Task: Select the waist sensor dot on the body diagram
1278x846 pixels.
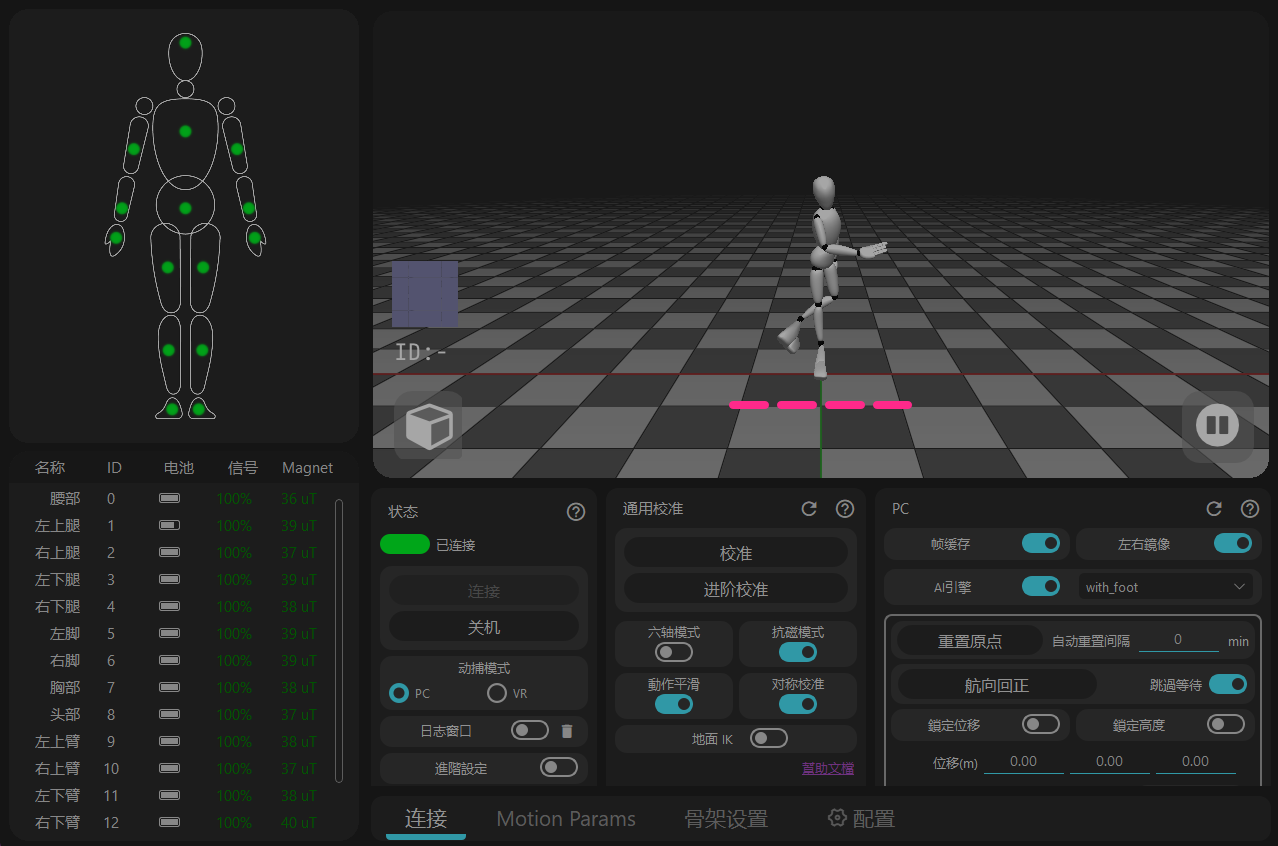Action: click(185, 208)
